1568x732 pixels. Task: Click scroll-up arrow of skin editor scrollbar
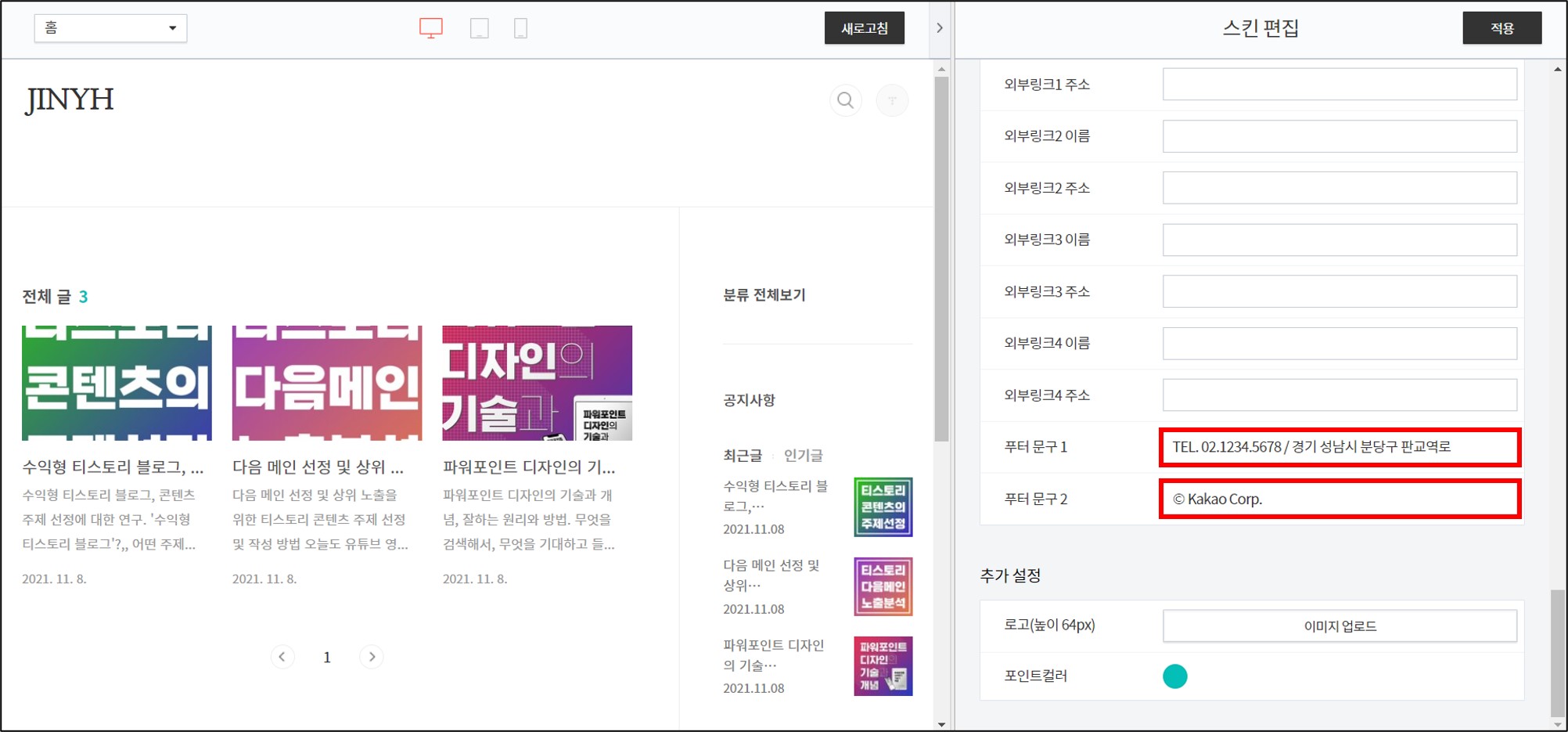[x=1558, y=70]
